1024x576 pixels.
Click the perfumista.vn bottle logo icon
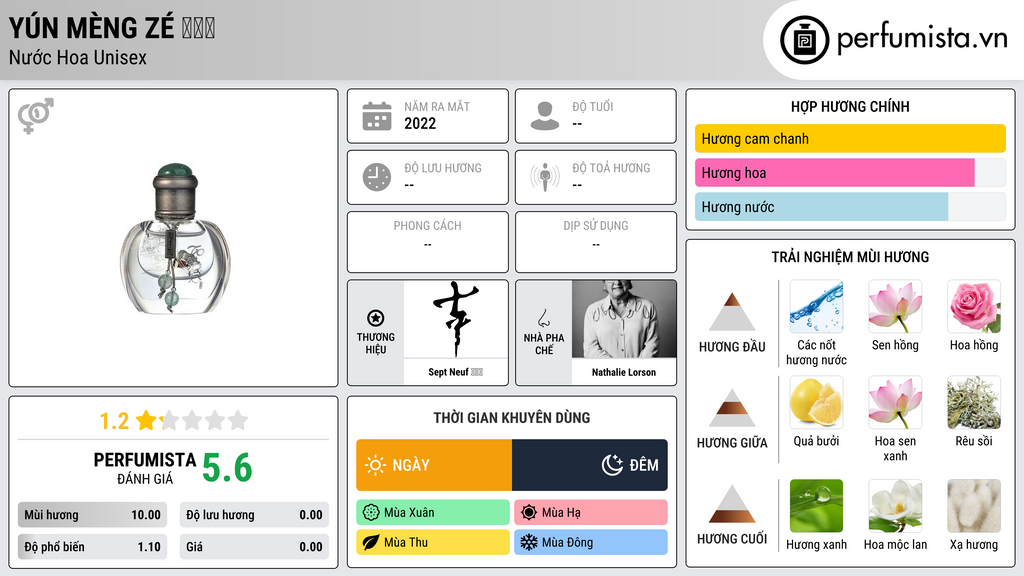[804, 40]
